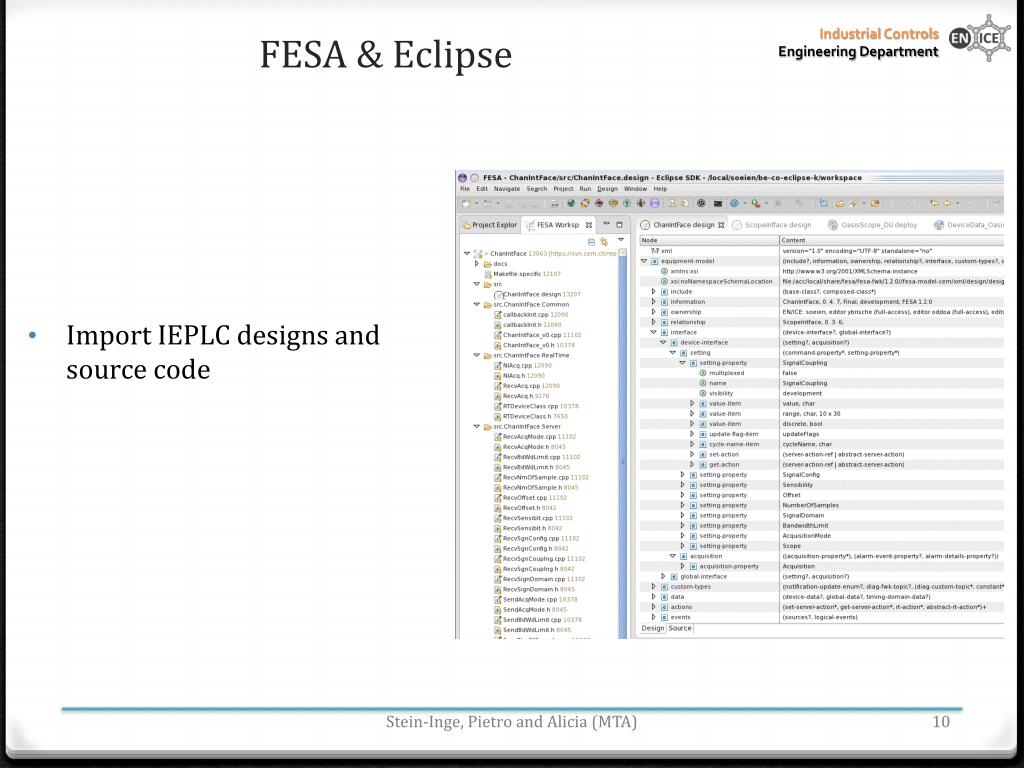Image resolution: width=1024 pixels, height=768 pixels.
Task: Select RecvOffset.h file
Action: coord(525,508)
